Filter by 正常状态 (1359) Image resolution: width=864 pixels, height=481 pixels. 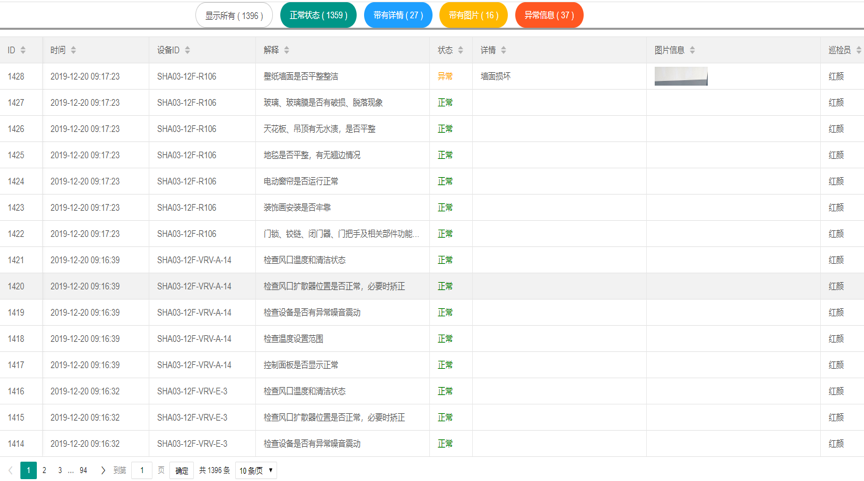(x=318, y=15)
